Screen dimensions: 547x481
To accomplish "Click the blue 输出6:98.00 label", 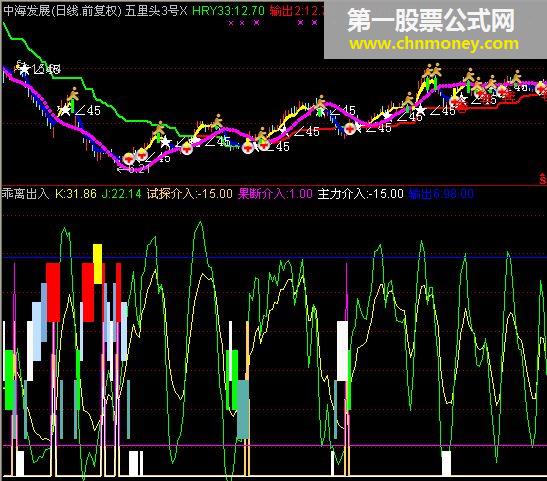I will click(441, 194).
